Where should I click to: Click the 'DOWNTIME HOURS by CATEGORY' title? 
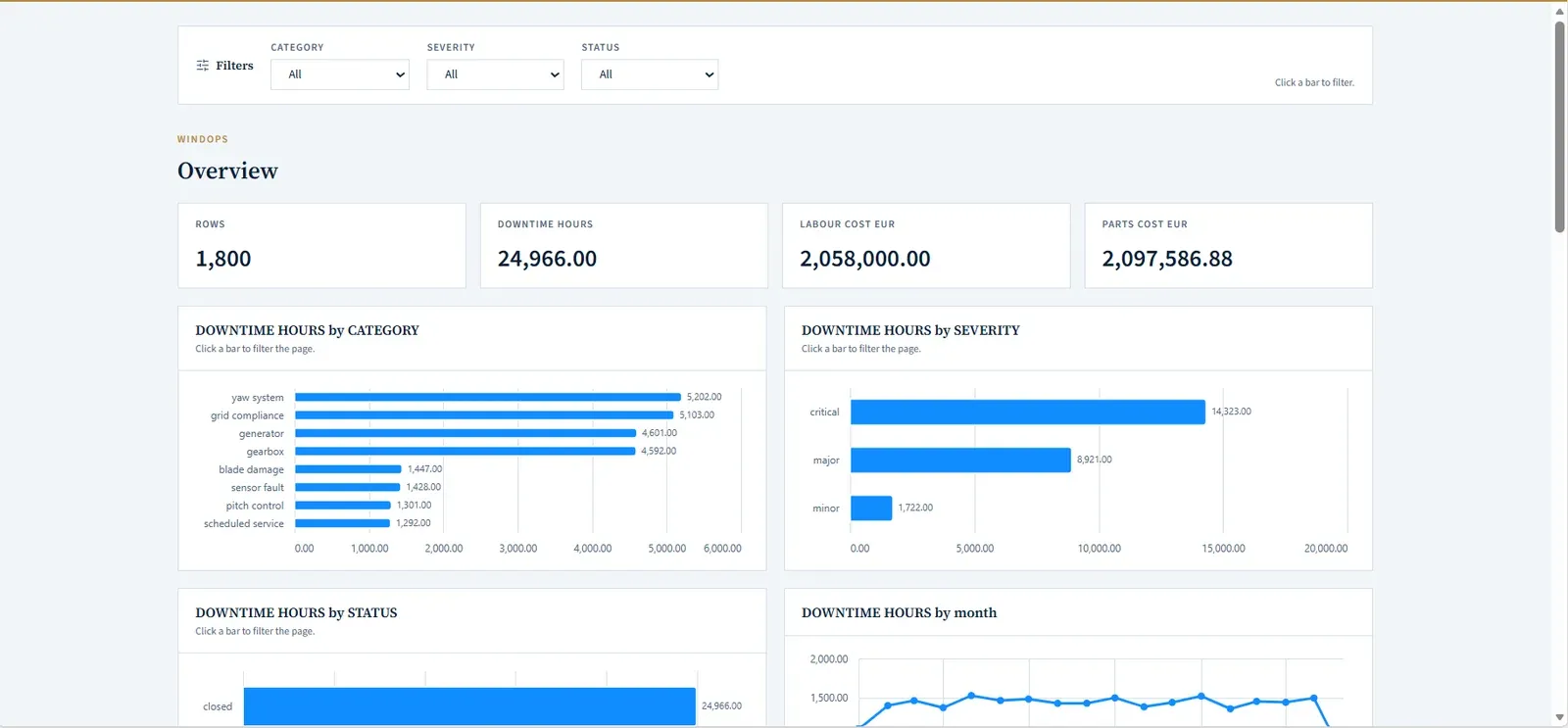coord(307,330)
